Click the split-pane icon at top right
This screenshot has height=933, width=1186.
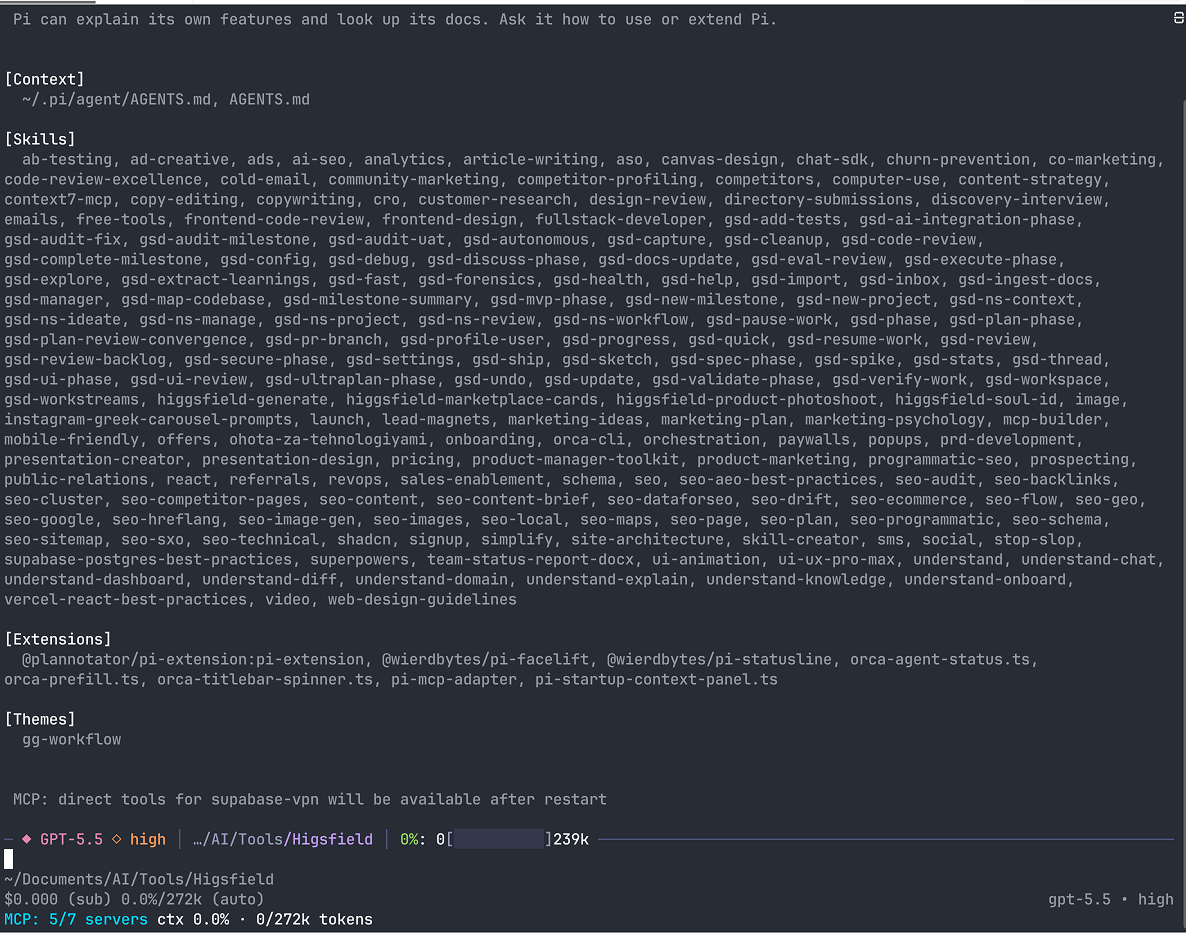1178,17
